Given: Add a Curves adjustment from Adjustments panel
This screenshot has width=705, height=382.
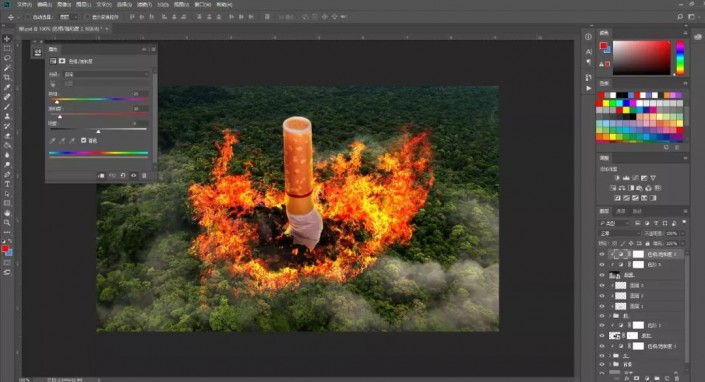Looking at the screenshot, I should tap(635, 178).
